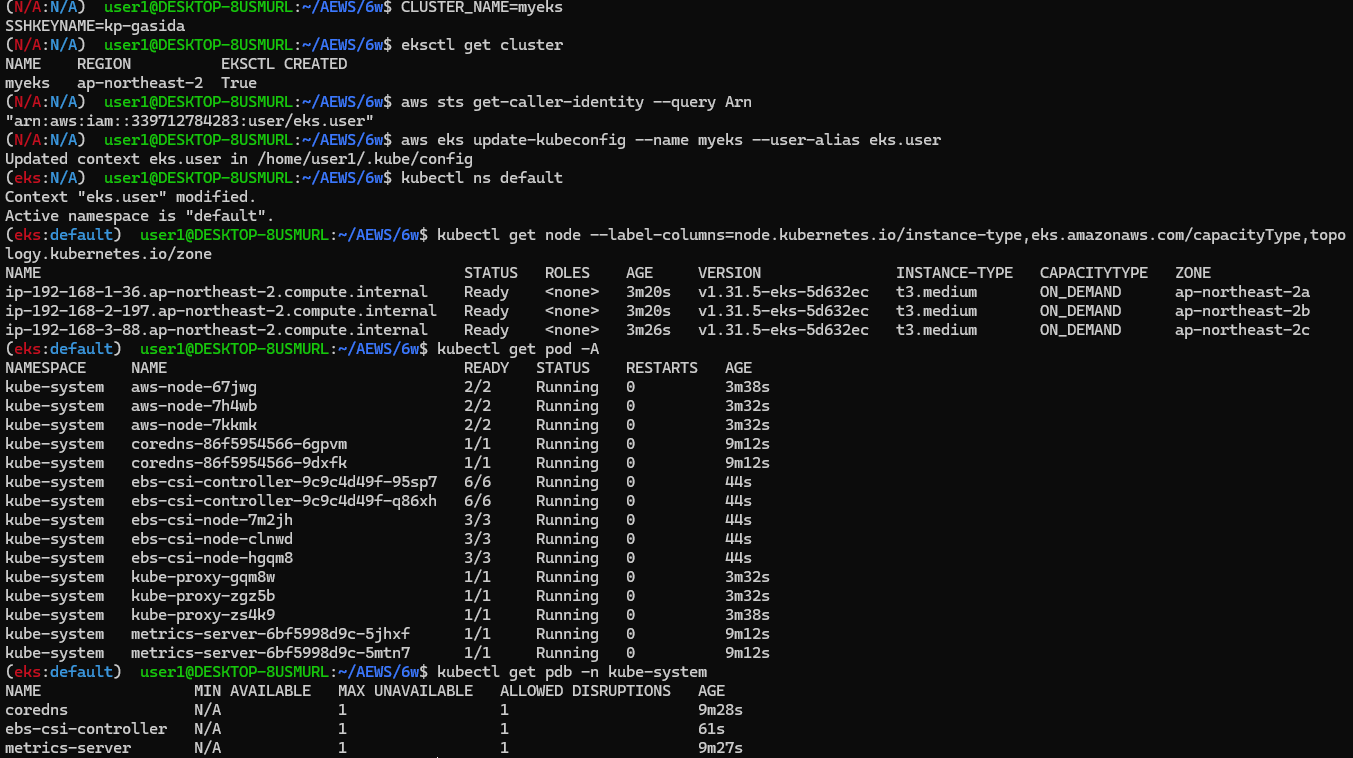The height and width of the screenshot is (758, 1353).
Task: Click the MIN AVAILABLE column header
Action: [x=252, y=691]
